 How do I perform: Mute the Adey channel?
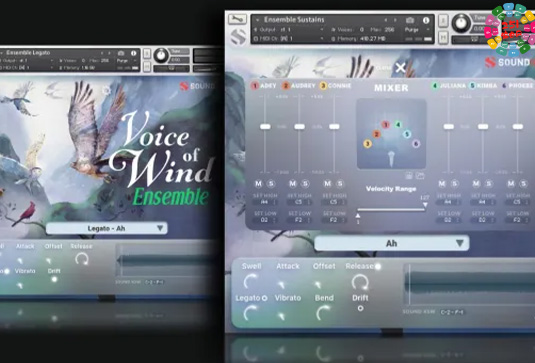(259, 184)
